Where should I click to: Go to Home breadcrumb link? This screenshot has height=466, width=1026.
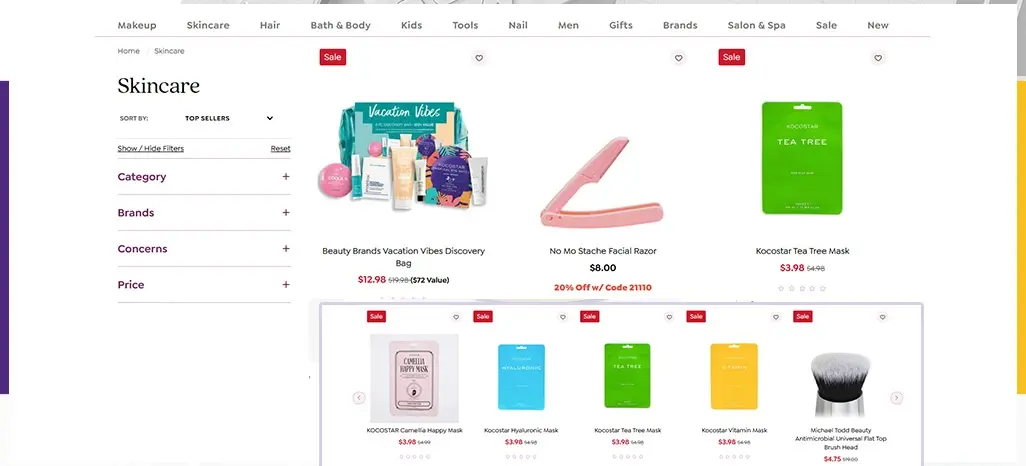[x=128, y=51]
